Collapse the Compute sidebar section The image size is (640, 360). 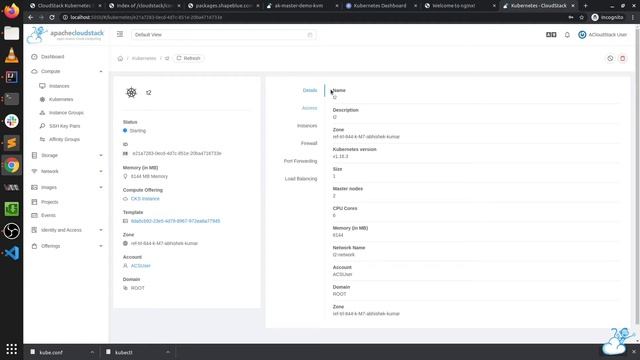[x=67, y=71]
